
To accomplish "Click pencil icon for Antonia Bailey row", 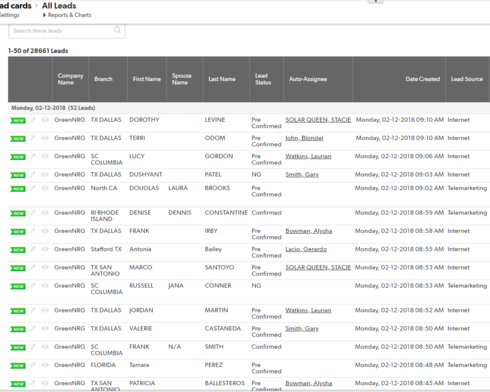I will click(32, 250).
